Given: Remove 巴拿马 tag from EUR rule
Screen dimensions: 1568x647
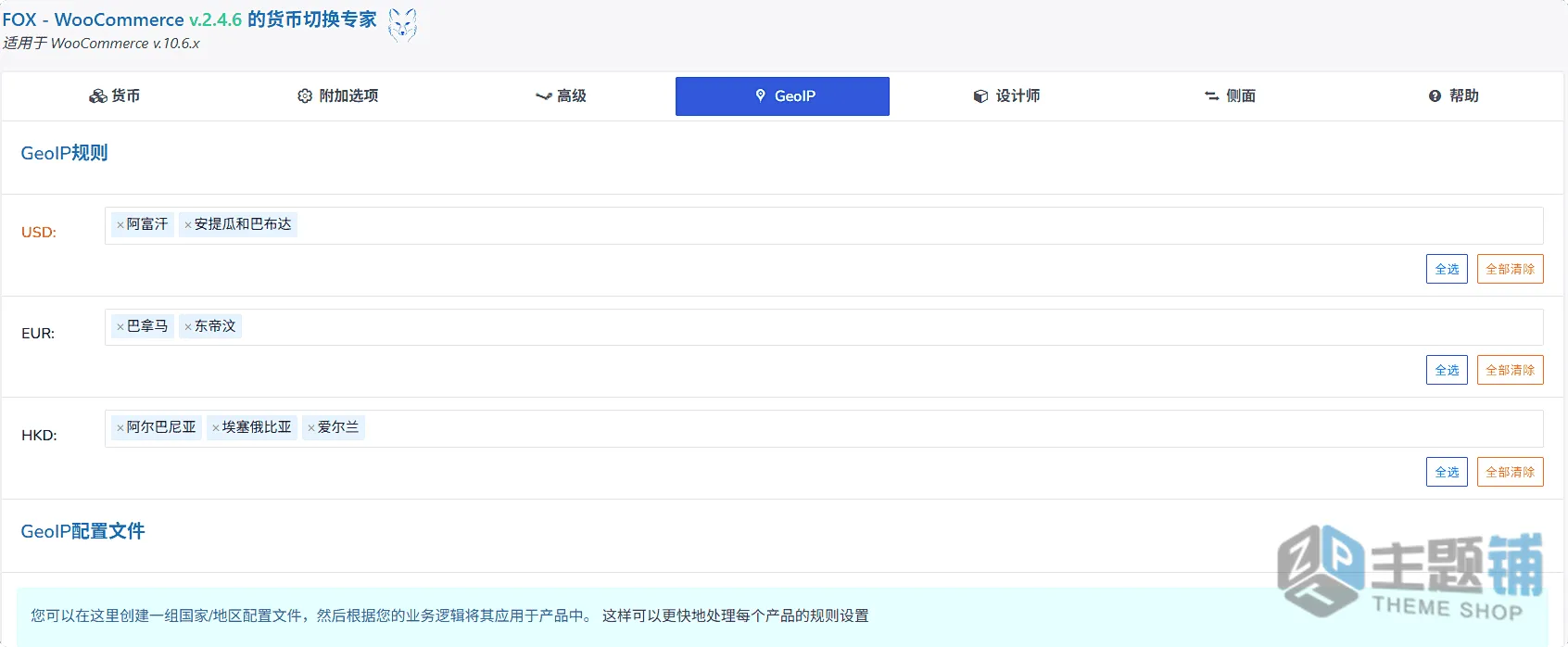Looking at the screenshot, I should coord(120,327).
